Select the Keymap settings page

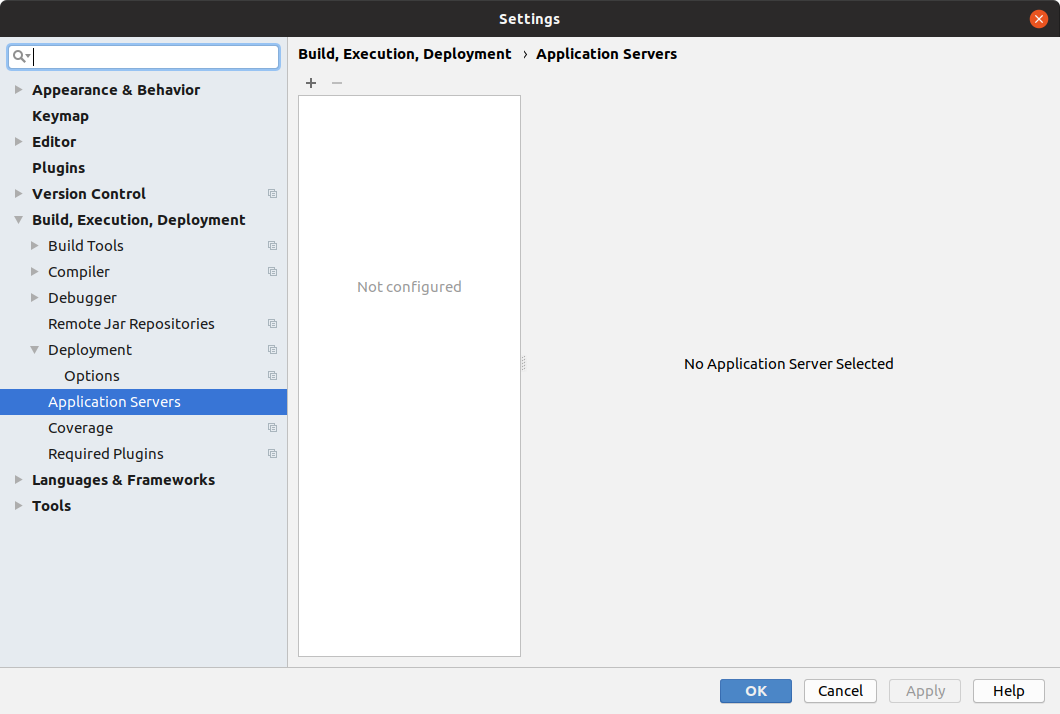coord(60,115)
